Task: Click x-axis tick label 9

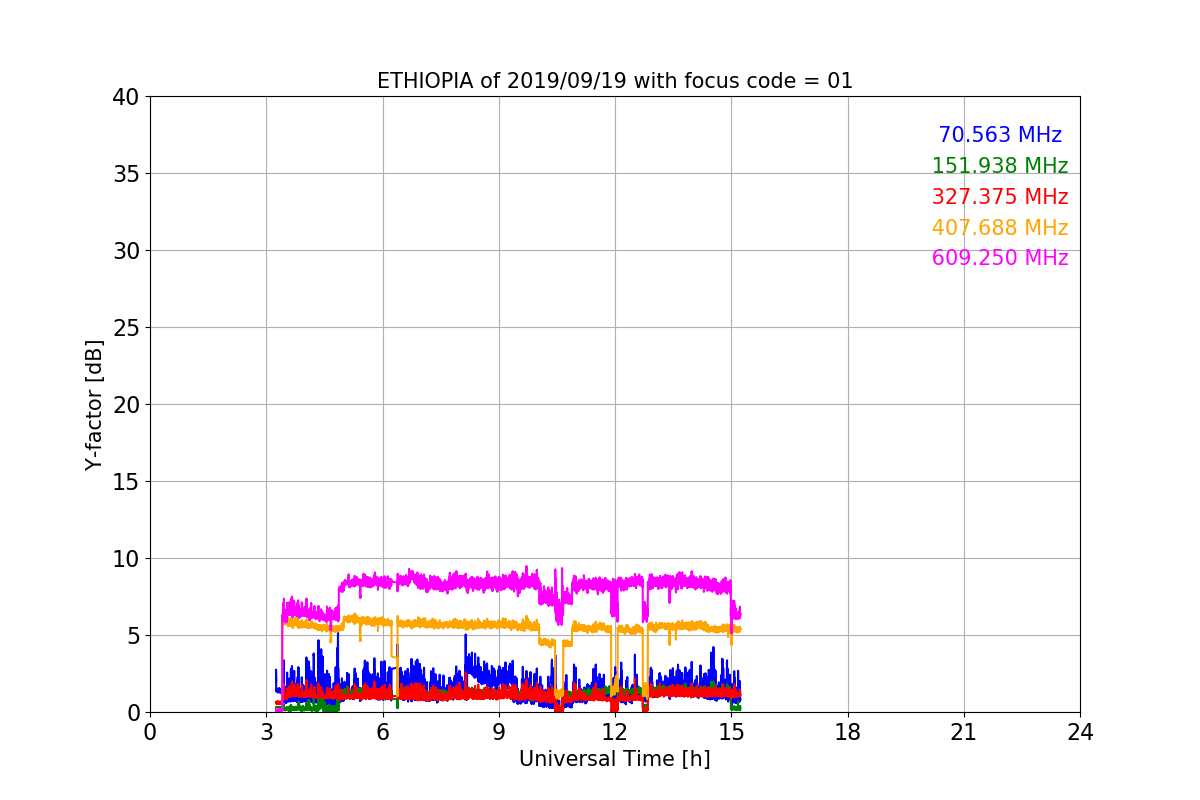Action: click(x=499, y=732)
